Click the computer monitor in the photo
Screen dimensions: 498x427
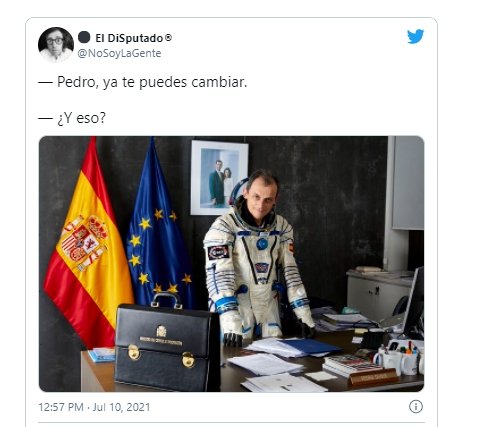click(x=414, y=303)
